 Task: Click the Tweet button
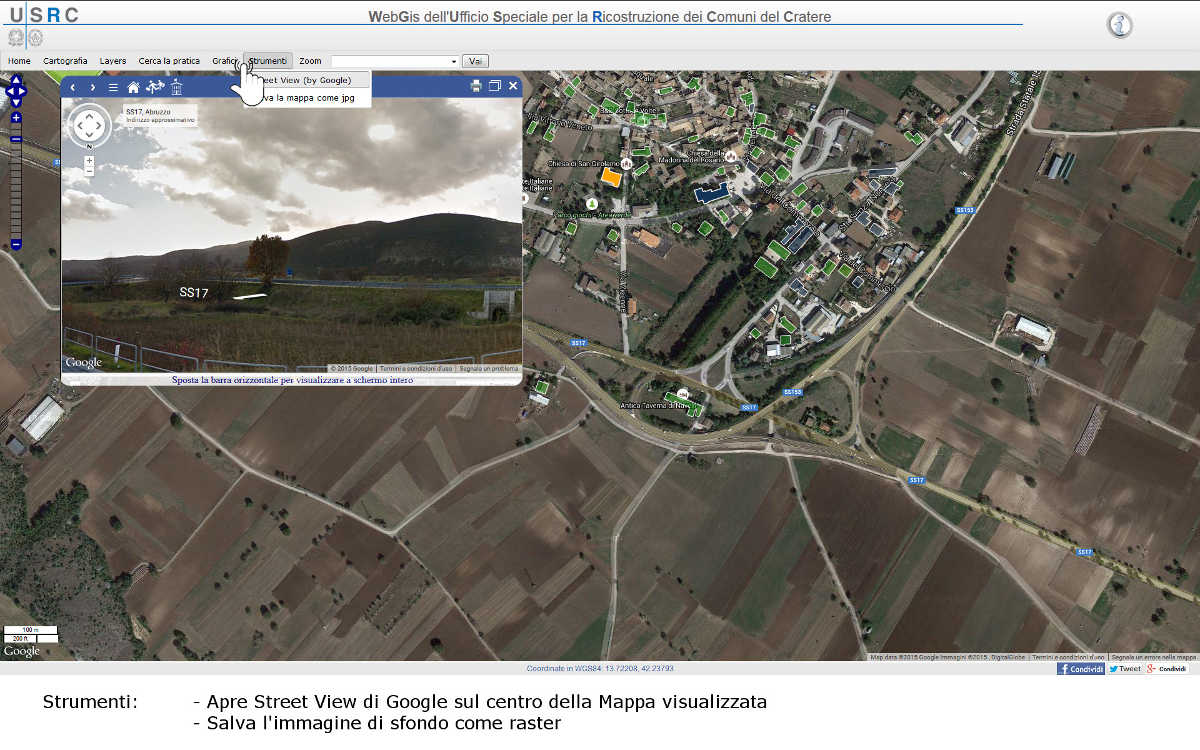pyautogui.click(x=1125, y=669)
